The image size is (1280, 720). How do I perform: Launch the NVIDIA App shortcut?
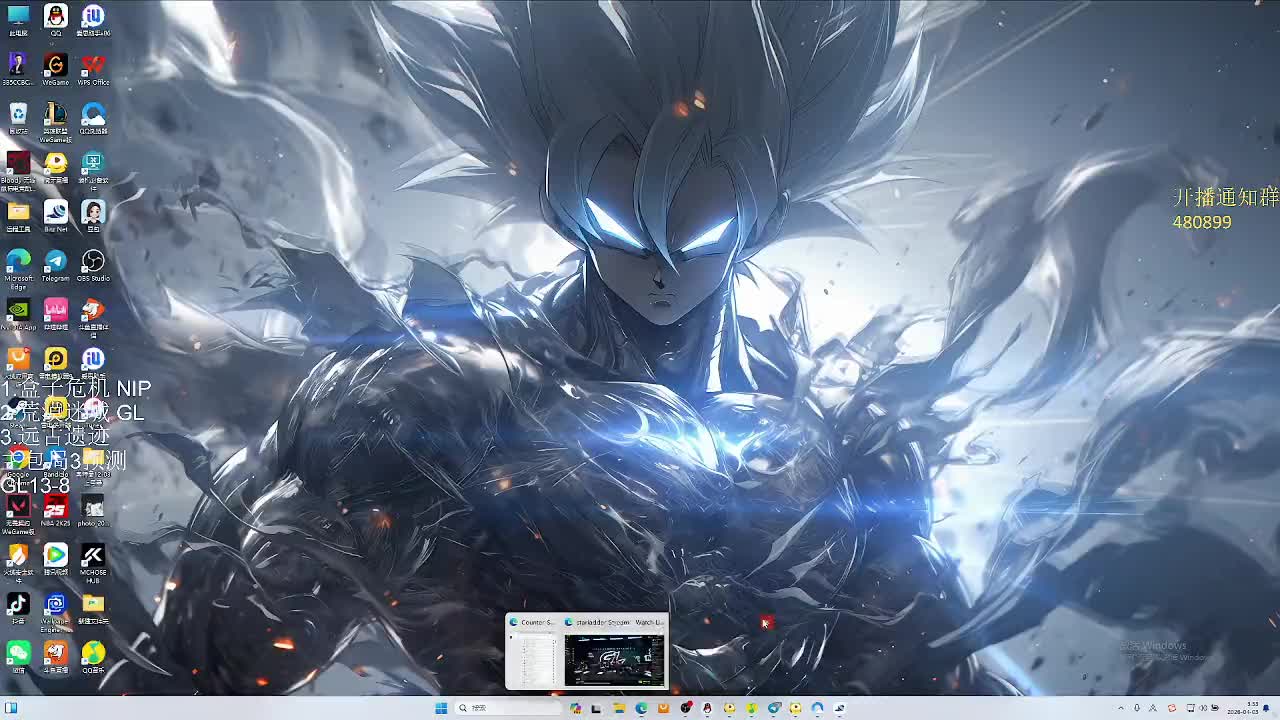(x=18, y=311)
